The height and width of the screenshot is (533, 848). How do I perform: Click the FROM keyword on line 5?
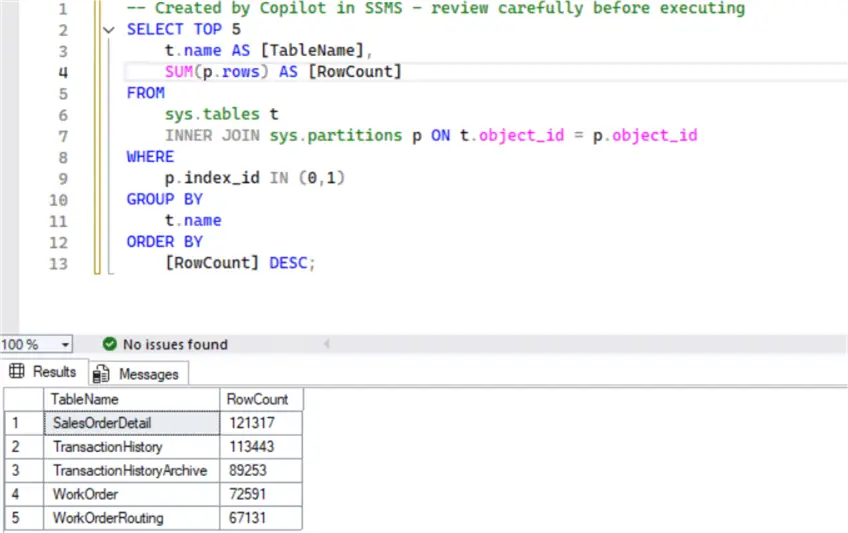[x=145, y=93]
